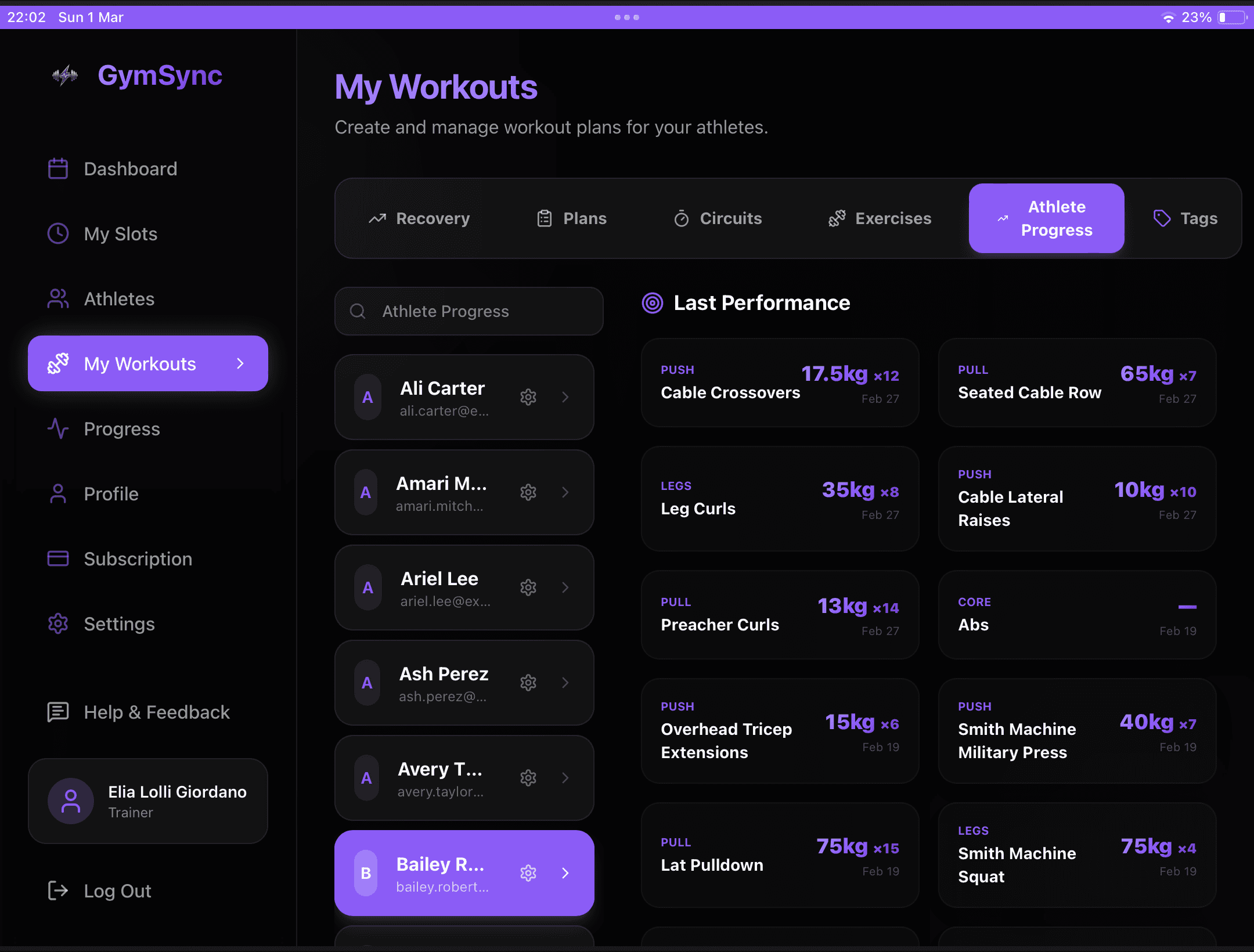
Task: Expand Avery T. athlete chevron
Action: coord(565,778)
